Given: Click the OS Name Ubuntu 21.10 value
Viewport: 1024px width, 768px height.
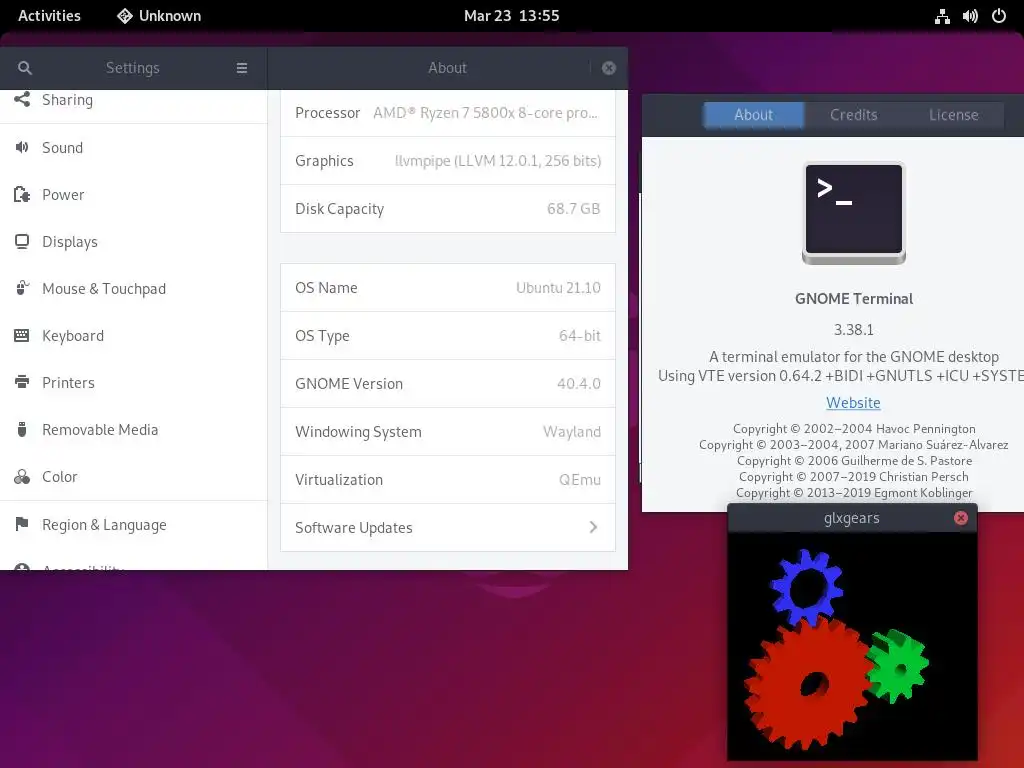Looking at the screenshot, I should click(558, 288).
